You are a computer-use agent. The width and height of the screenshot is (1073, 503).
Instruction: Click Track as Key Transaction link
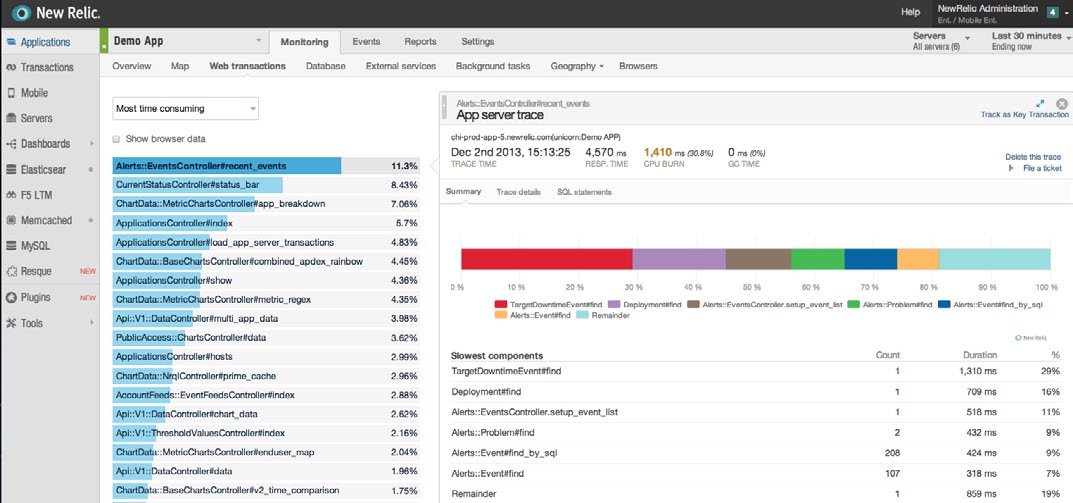pyautogui.click(x=1024, y=115)
